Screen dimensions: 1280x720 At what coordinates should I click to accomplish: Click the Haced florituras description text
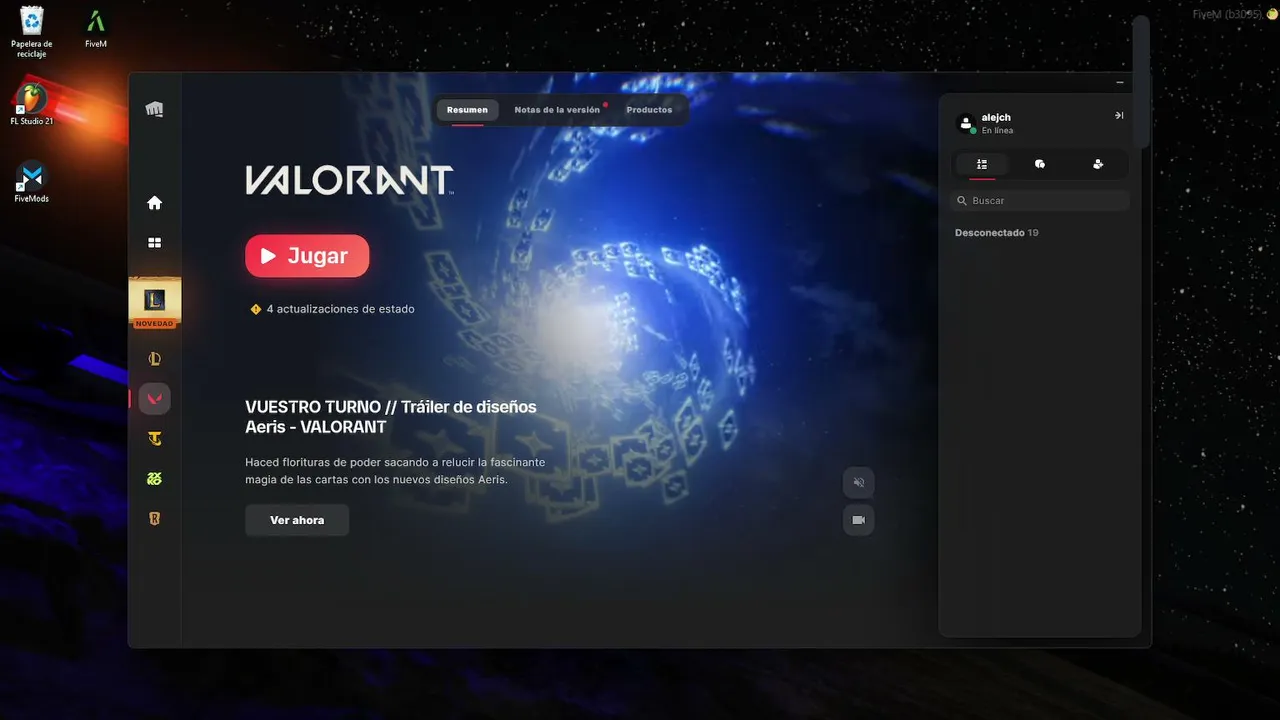[395, 471]
